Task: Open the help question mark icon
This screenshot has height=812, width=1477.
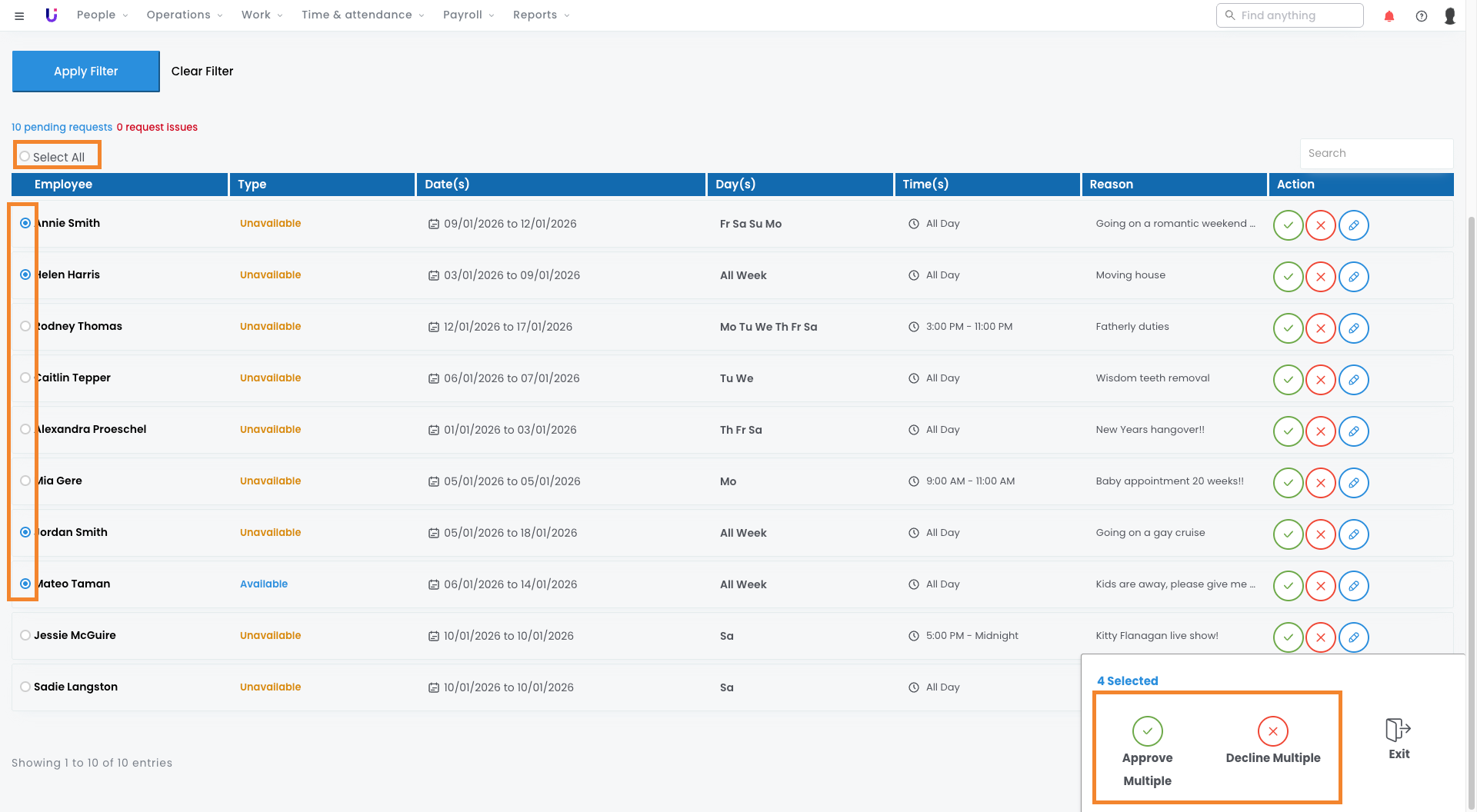Action: click(x=1421, y=15)
